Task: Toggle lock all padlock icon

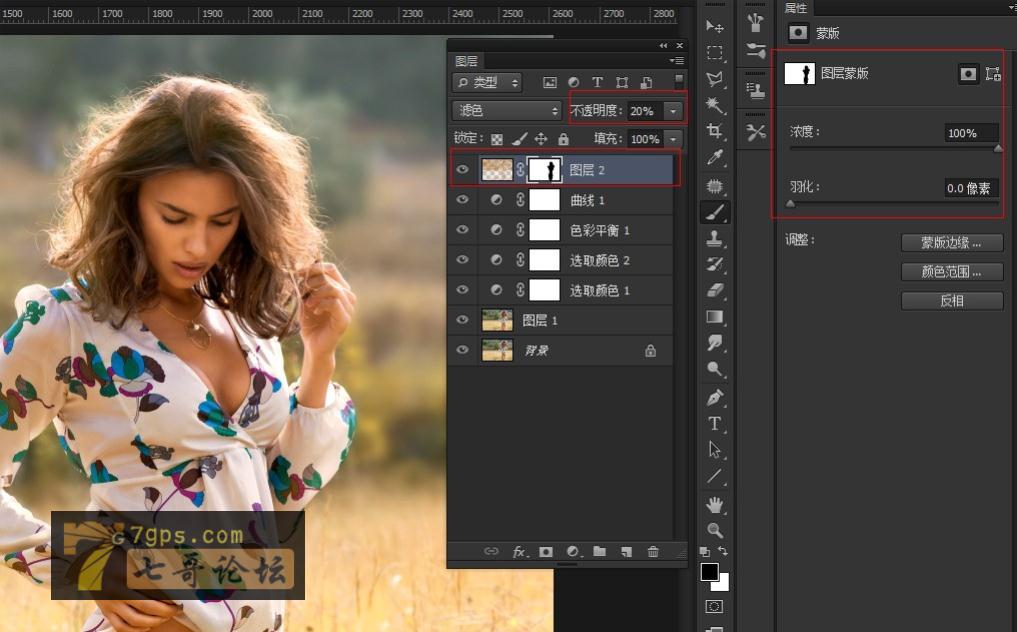Action: click(x=564, y=139)
